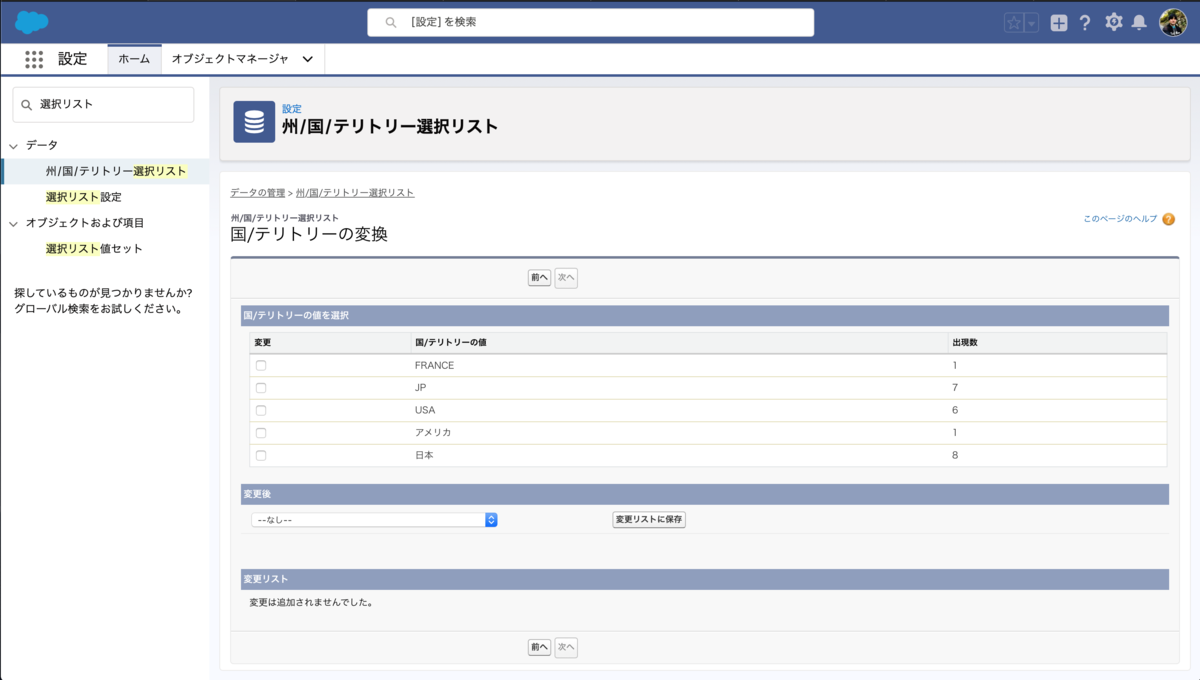The height and width of the screenshot is (680, 1200).
Task: Open the help question mark icon
Action: [x=1085, y=23]
